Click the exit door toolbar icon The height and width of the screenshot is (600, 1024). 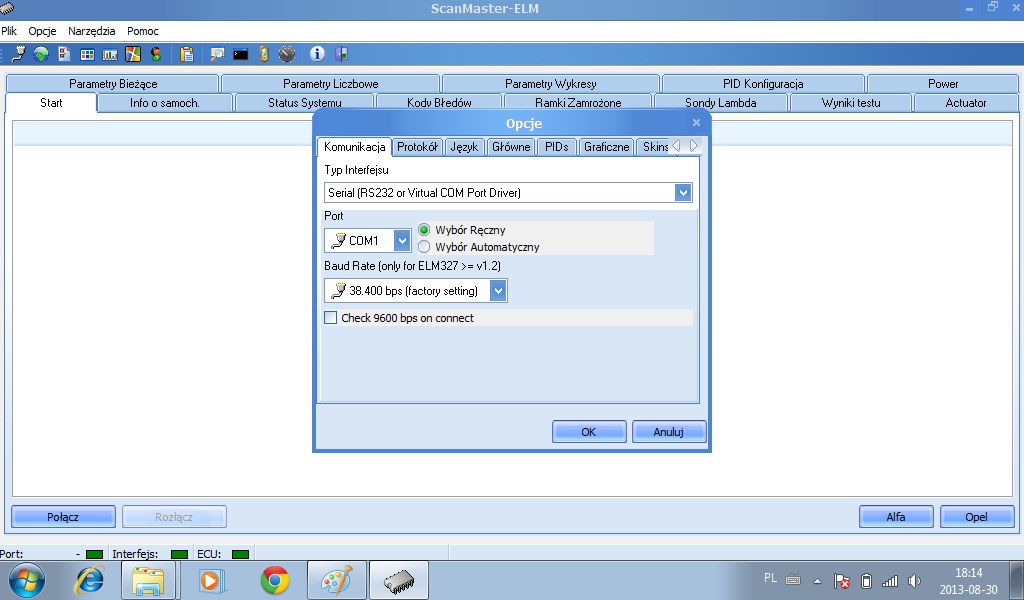point(342,54)
